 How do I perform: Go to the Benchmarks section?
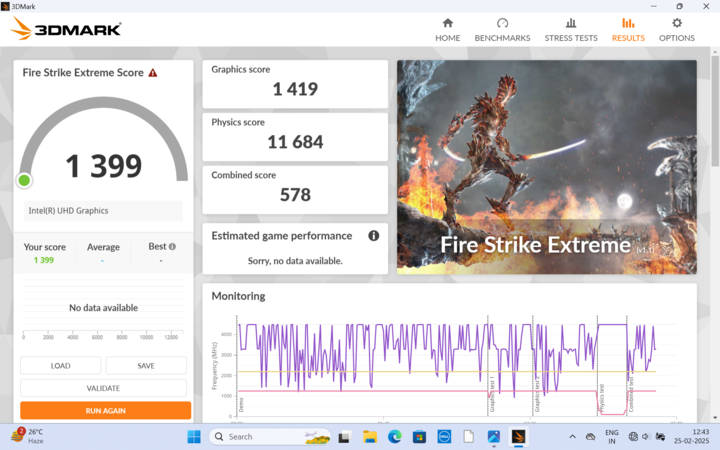coord(502,30)
